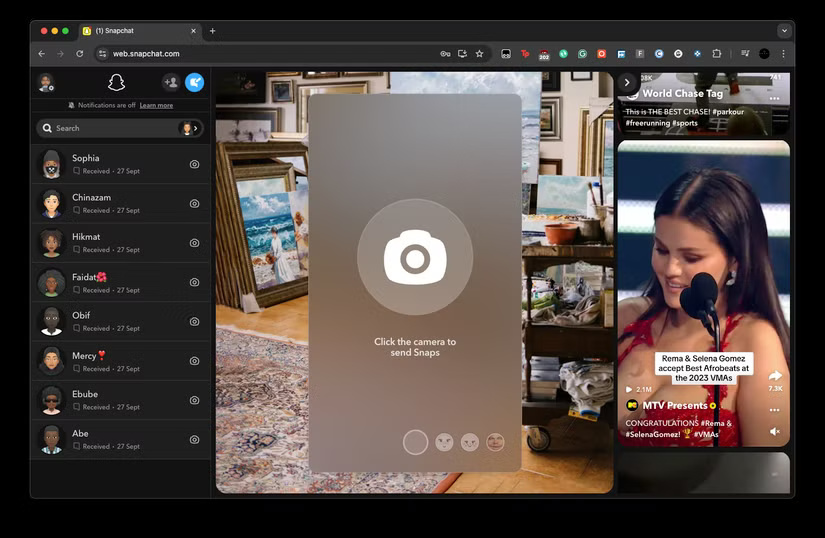This screenshot has height=538, width=825.
Task: Select the (1) Snapchat browser tab
Action: (x=140, y=31)
